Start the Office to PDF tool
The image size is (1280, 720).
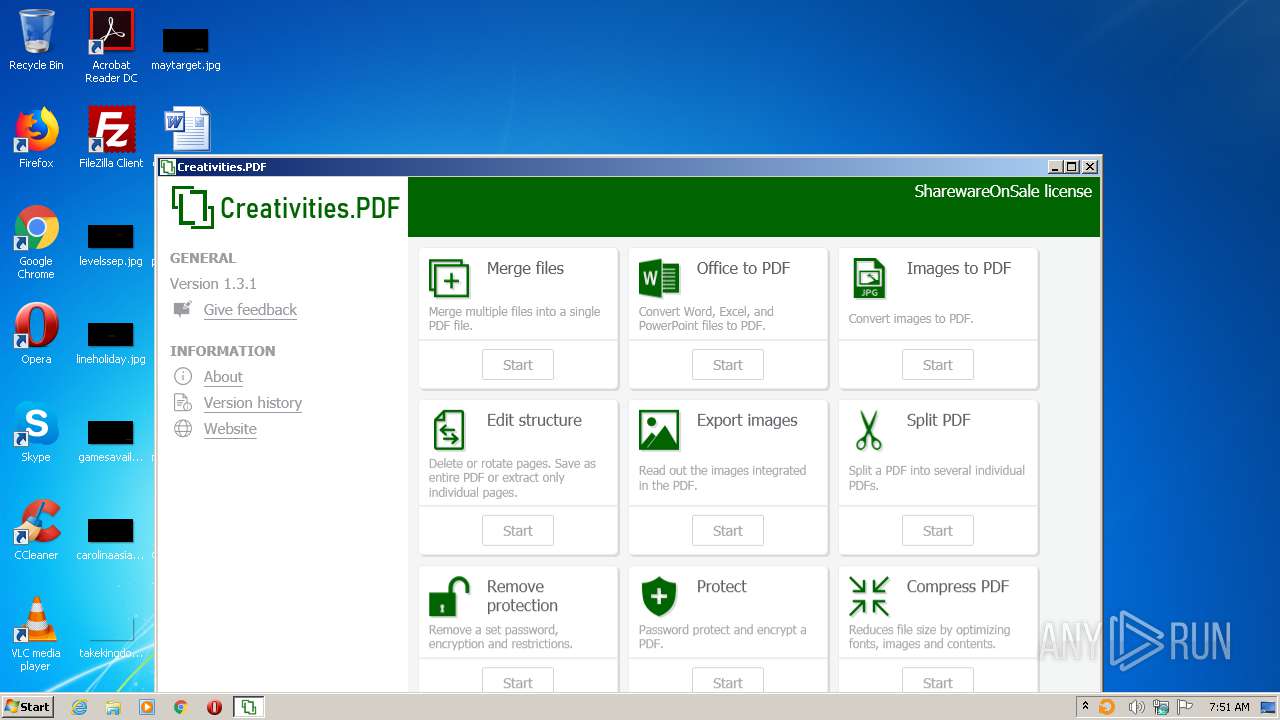[x=728, y=365]
